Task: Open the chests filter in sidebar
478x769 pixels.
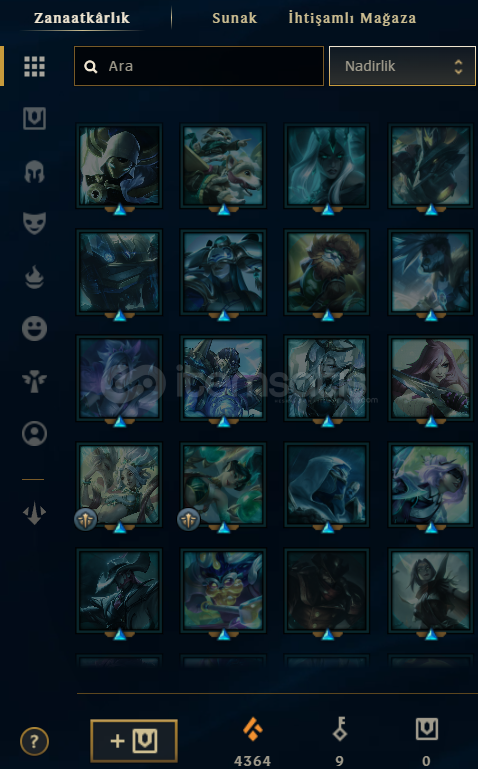Action: pyautogui.click(x=34, y=119)
